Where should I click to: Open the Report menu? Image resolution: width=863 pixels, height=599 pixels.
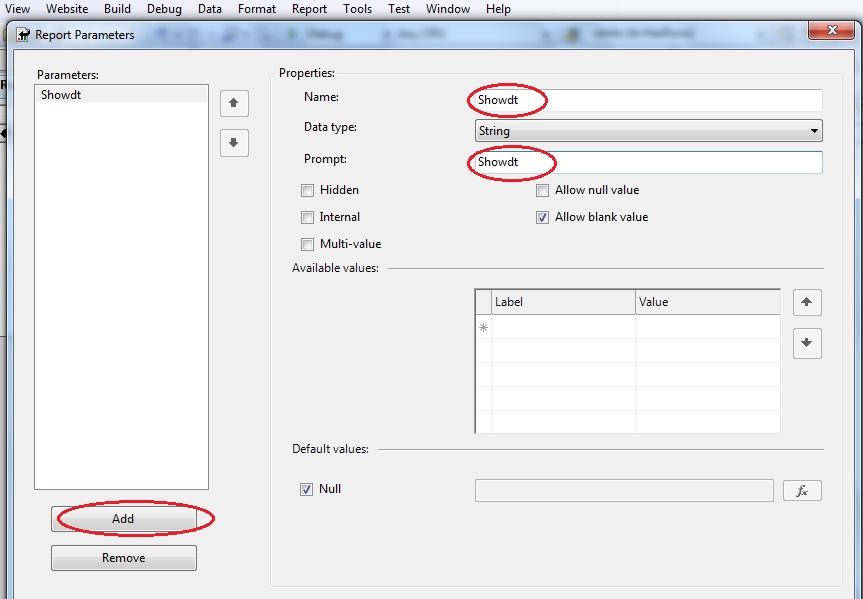[x=309, y=8]
